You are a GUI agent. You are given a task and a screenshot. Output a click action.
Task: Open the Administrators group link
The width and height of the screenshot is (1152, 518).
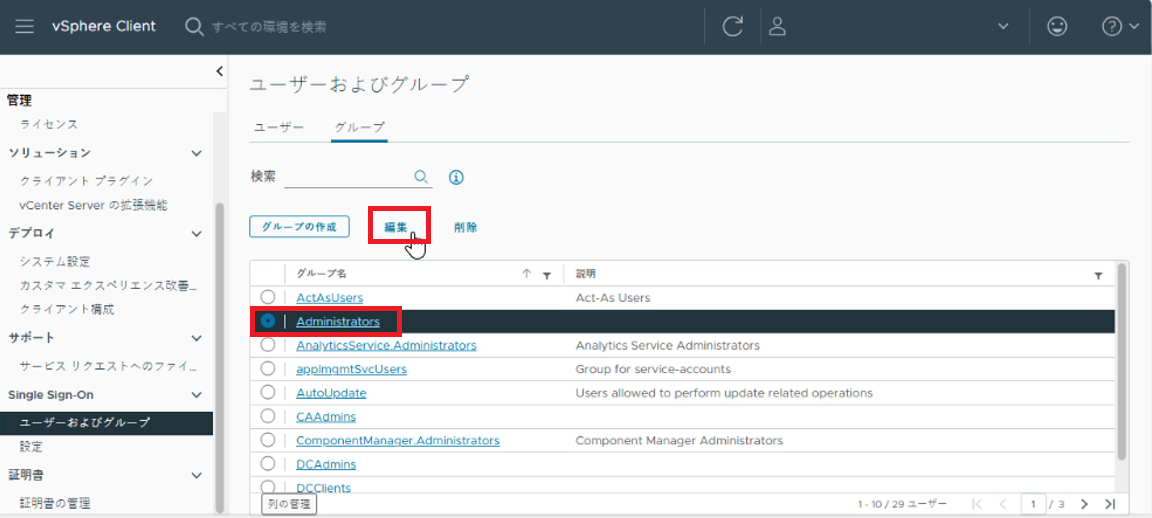338,321
